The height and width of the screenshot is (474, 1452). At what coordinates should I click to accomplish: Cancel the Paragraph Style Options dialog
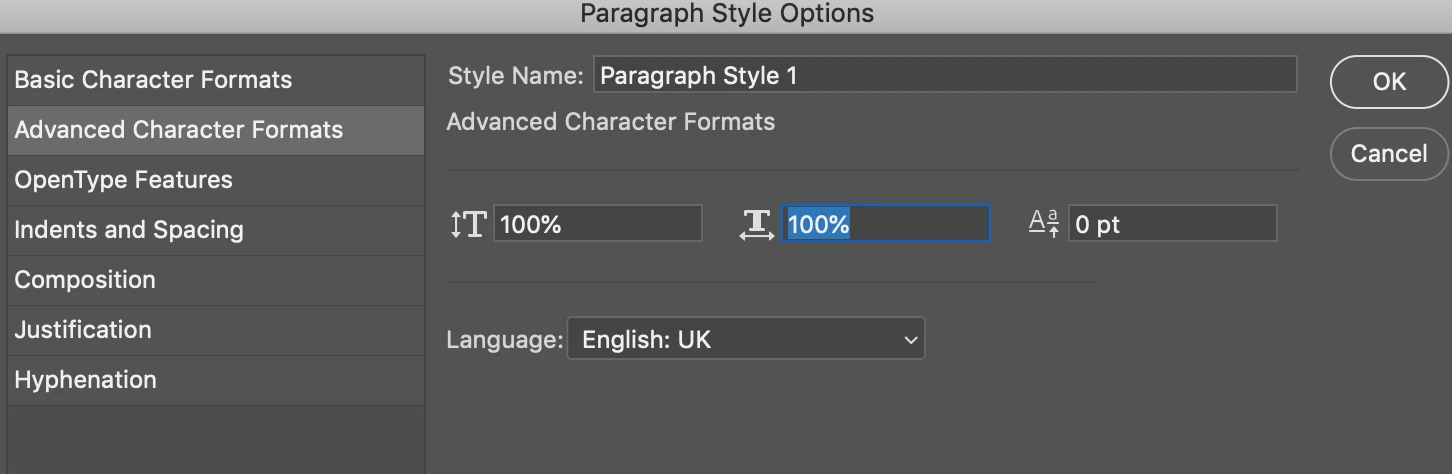pos(1389,154)
